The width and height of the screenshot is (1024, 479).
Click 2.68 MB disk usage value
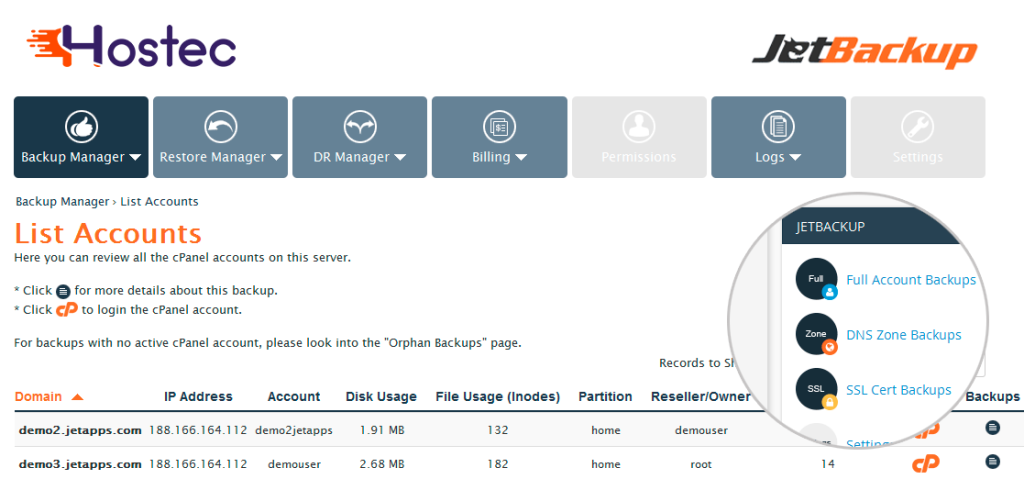tap(381, 465)
